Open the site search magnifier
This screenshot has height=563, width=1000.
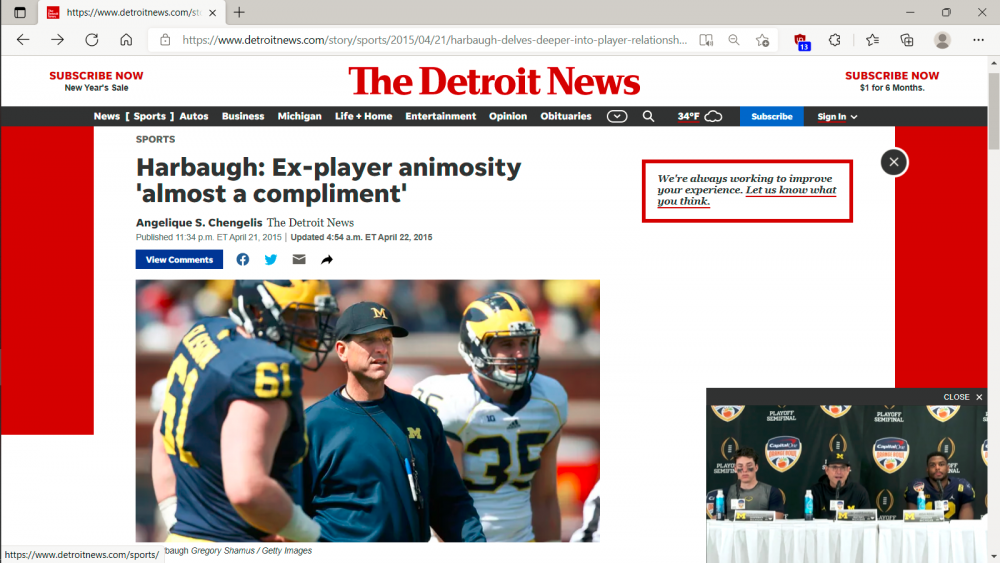coord(648,116)
